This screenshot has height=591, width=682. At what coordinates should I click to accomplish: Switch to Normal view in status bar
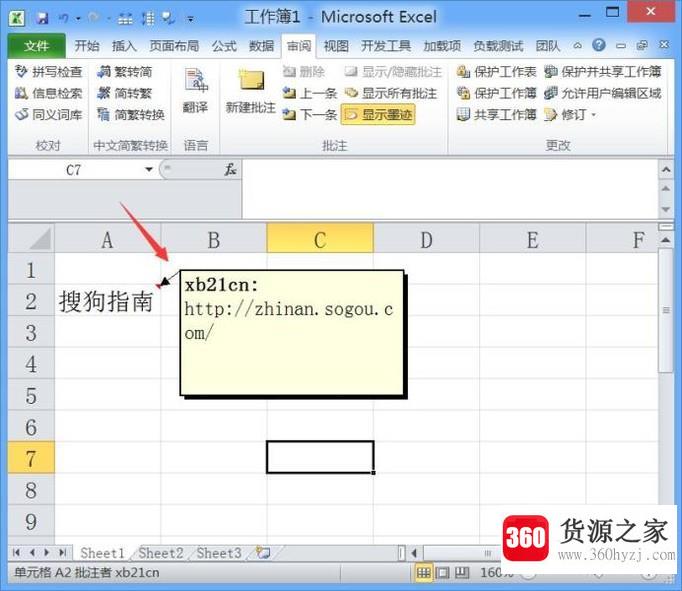pyautogui.click(x=423, y=573)
